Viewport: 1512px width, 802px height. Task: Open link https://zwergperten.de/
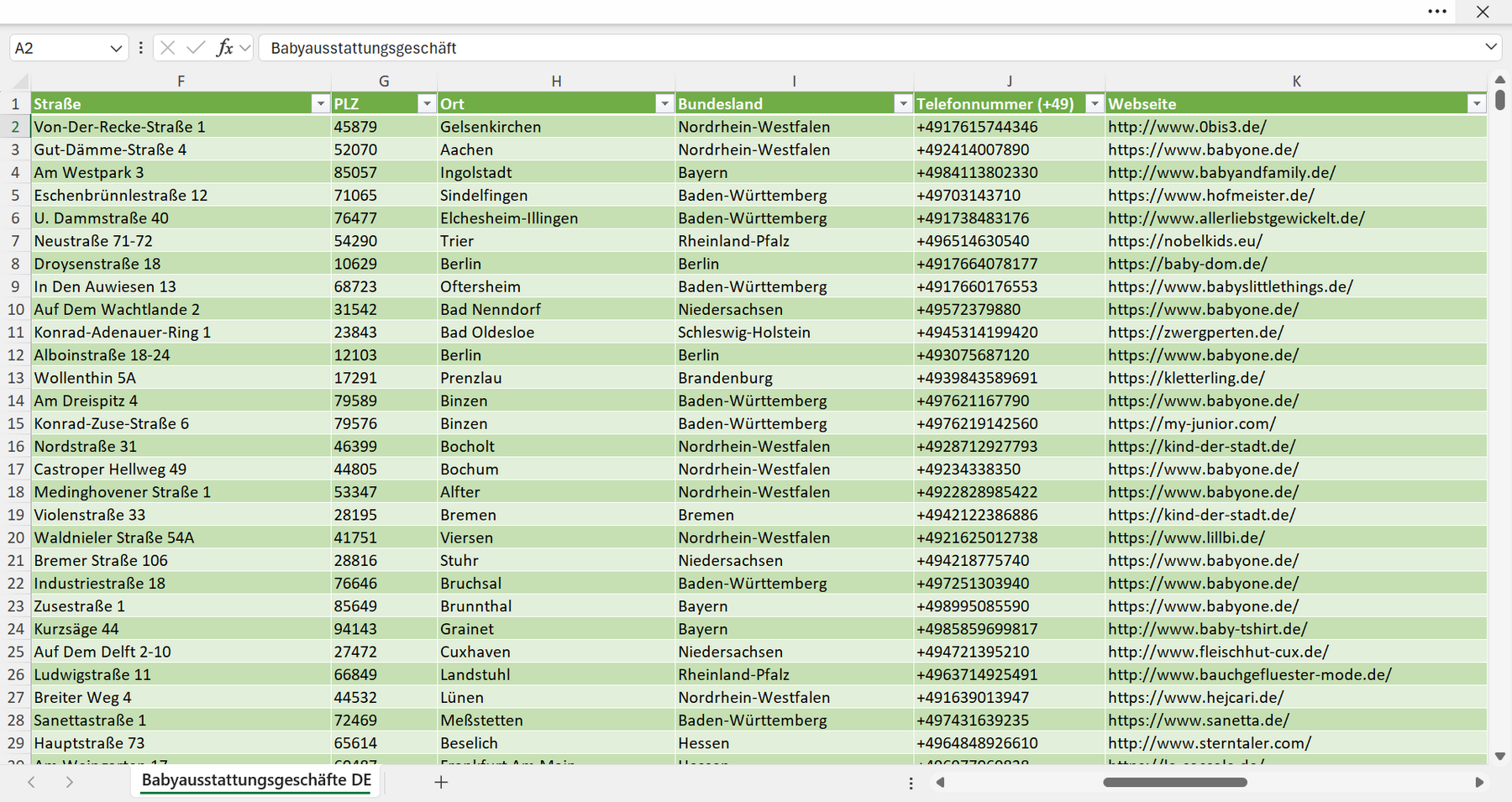pos(1195,332)
